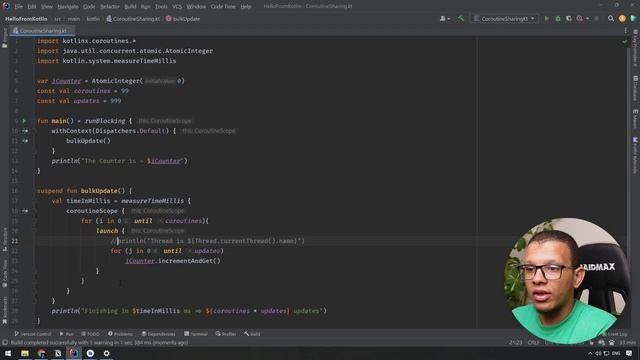This screenshot has width=640, height=360.
Task: Open the user account icon in toolbar
Action: (x=442, y=19)
